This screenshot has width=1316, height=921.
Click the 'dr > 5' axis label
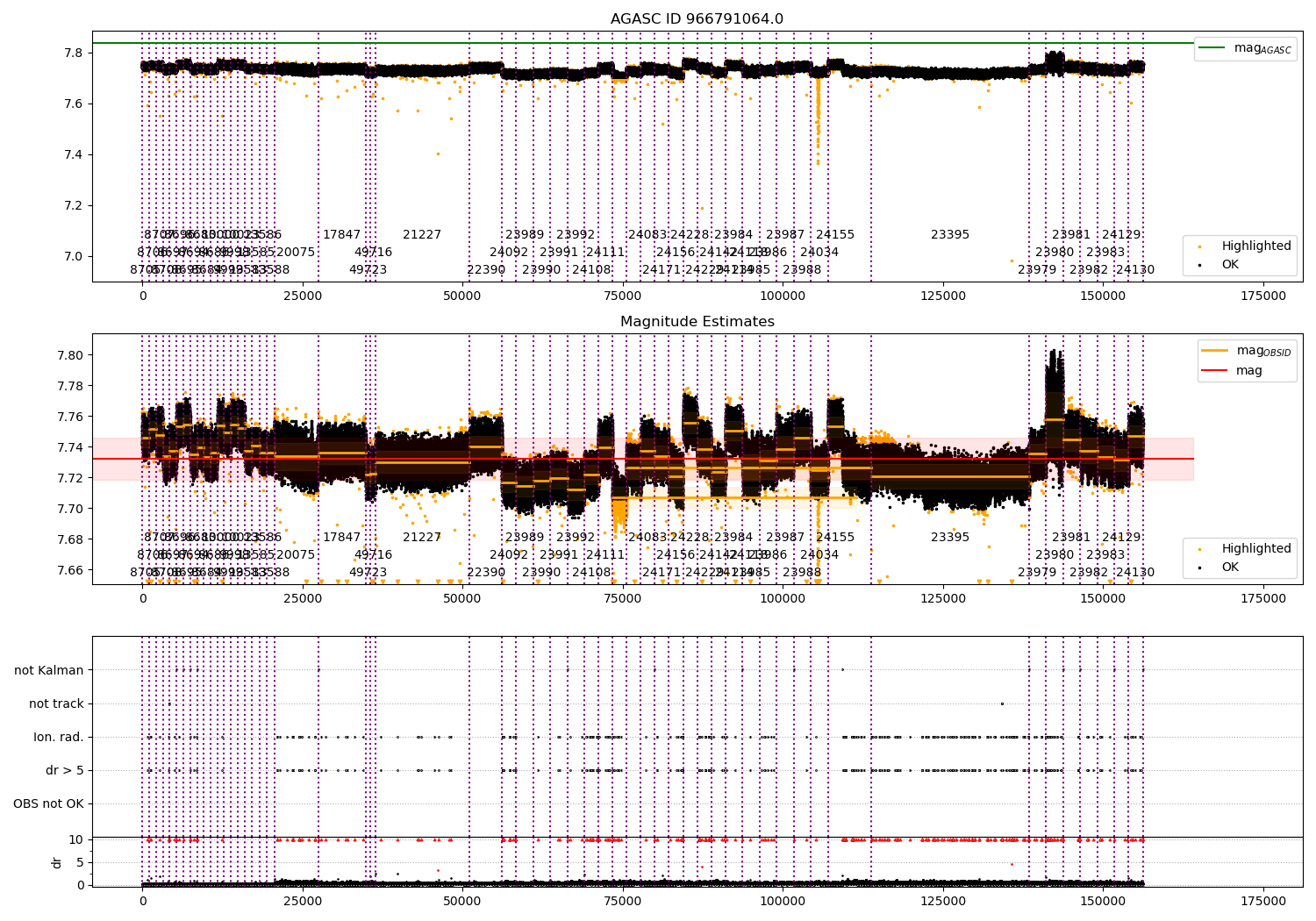[x=65, y=770]
